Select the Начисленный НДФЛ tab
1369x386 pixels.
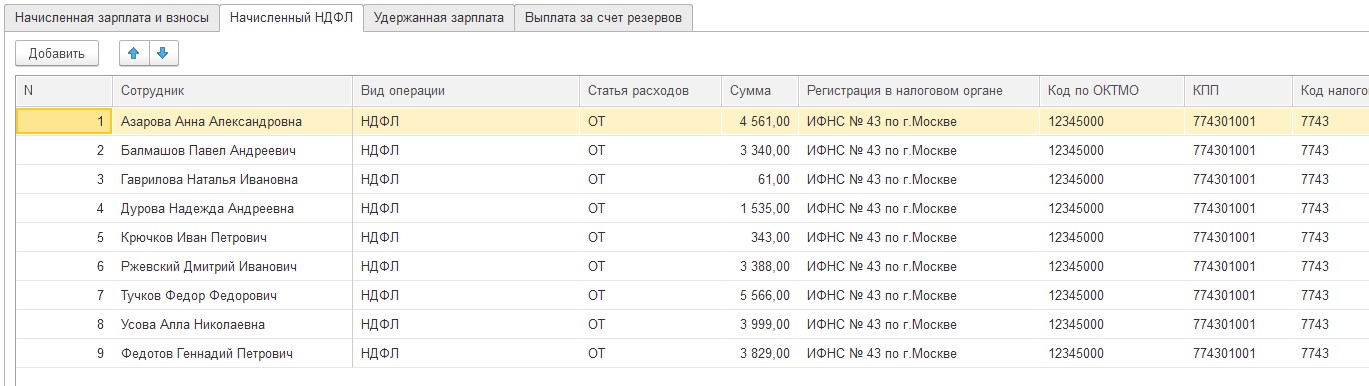coord(291,18)
